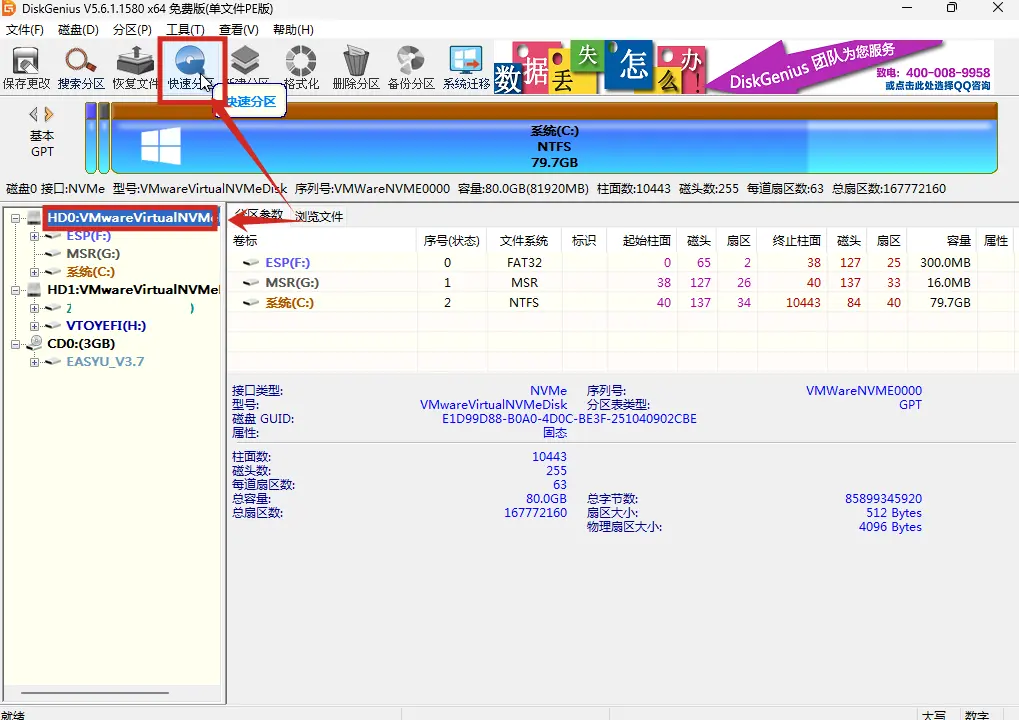Click the ESP(F:) drive icon in the tree
Viewport: 1019px width, 720px height.
[x=53, y=236]
